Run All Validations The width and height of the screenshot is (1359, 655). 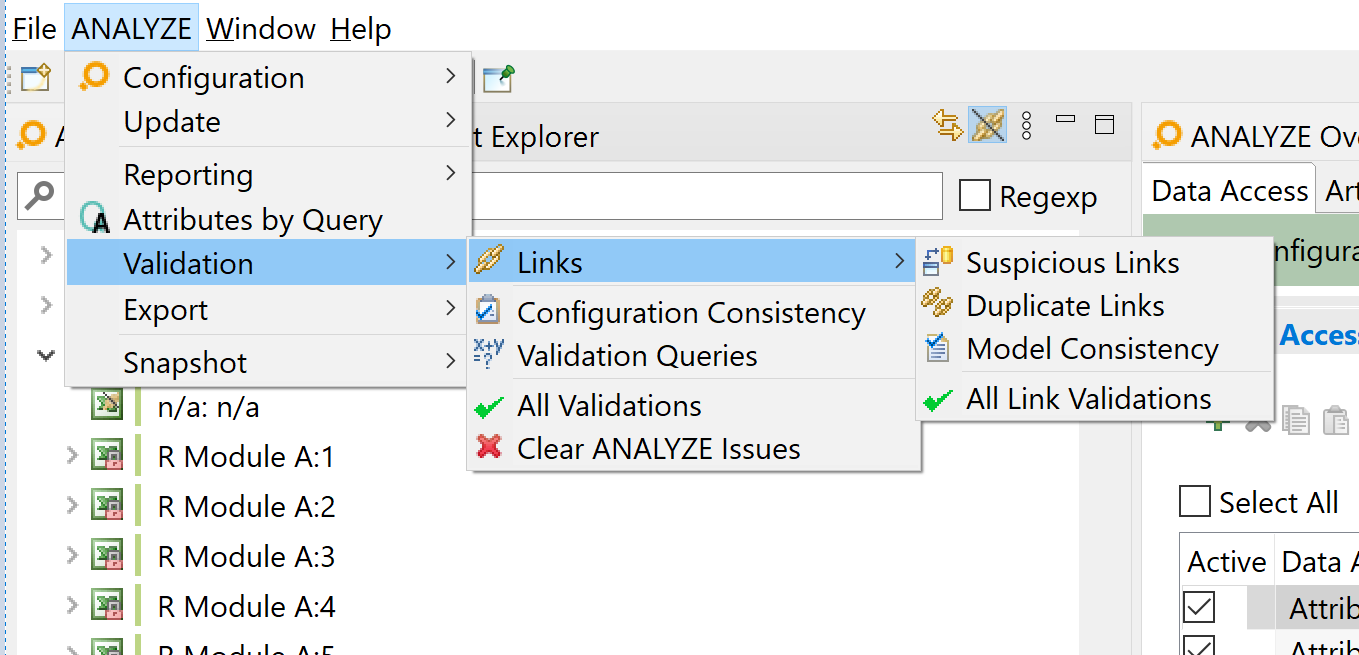pyautogui.click(x=693, y=405)
